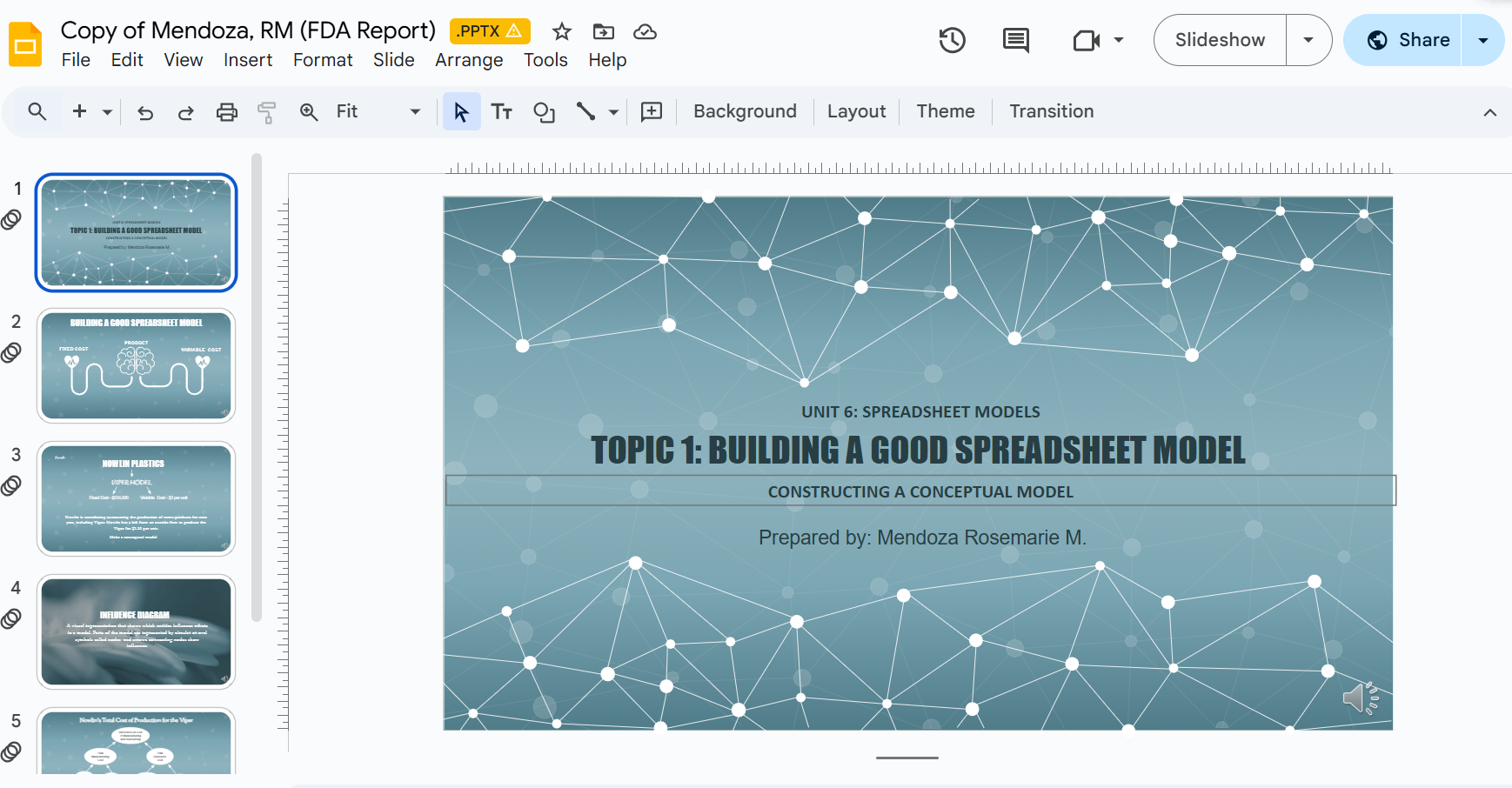The height and width of the screenshot is (788, 1512).
Task: Collapse the toolbar menus chevron
Action: pos(1490,112)
